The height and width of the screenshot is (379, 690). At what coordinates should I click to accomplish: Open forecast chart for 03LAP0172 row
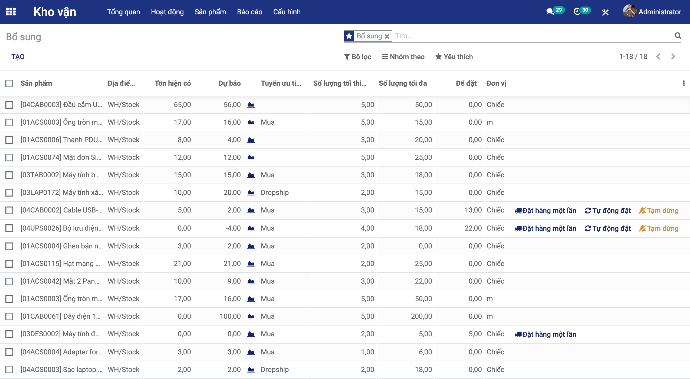(251, 193)
